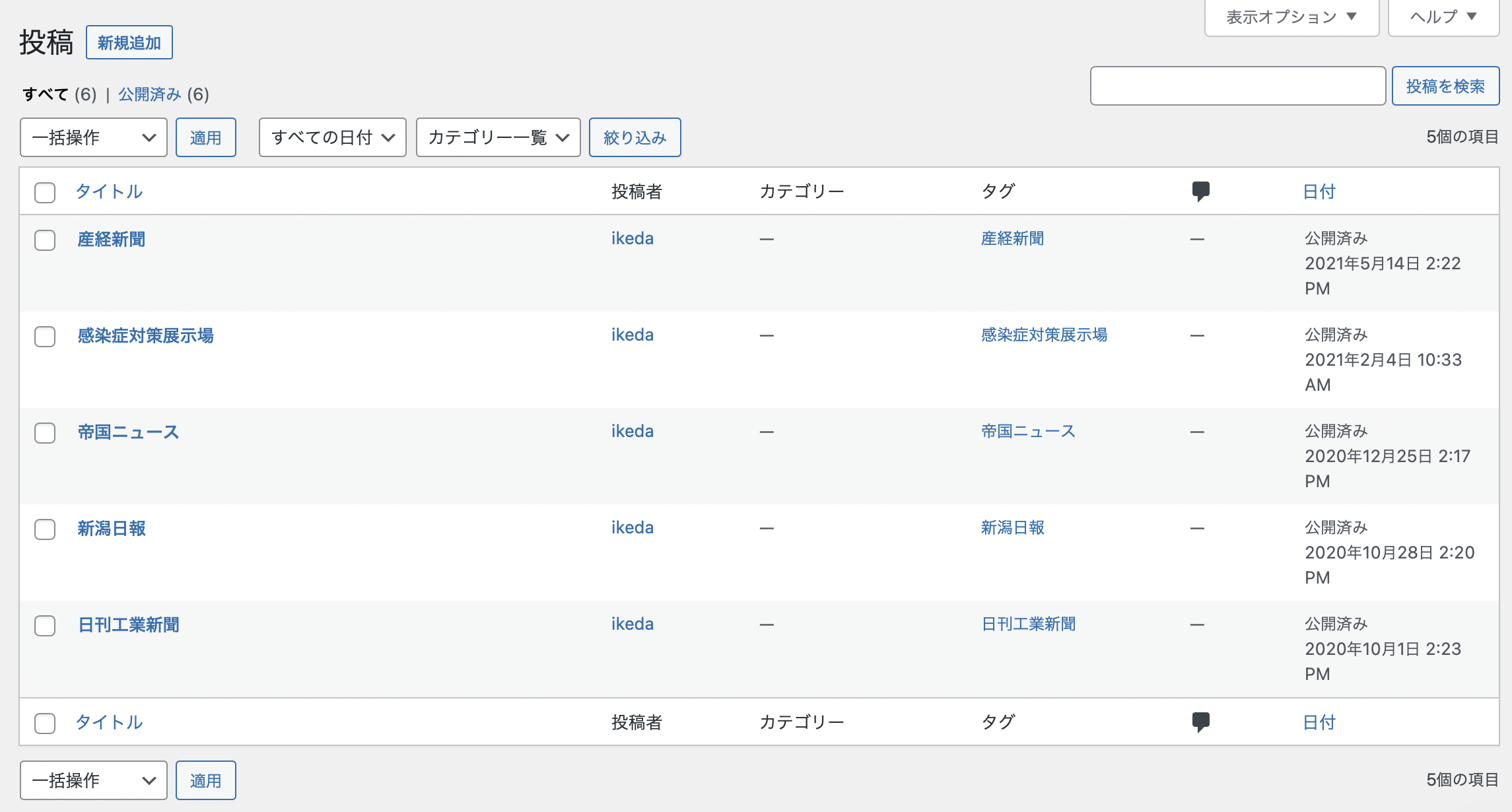This screenshot has width=1512, height=812.
Task: Select the 公開済み (6) filter view
Action: pos(164,94)
